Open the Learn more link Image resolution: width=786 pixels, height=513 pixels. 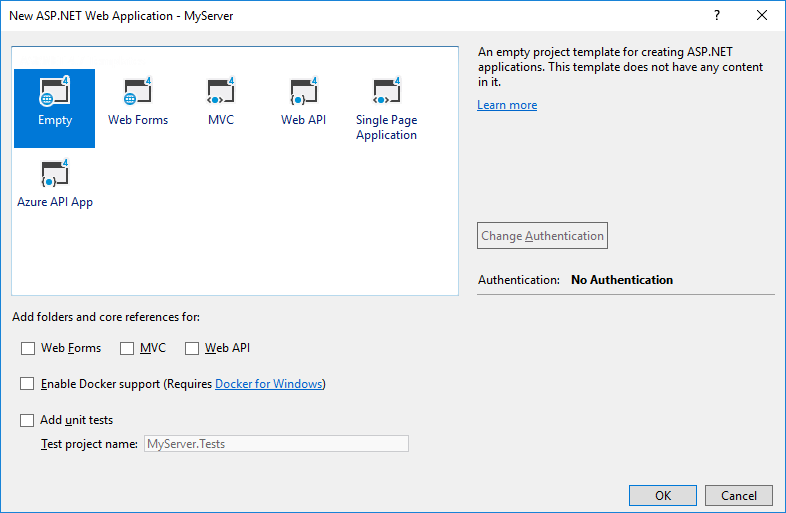click(507, 105)
